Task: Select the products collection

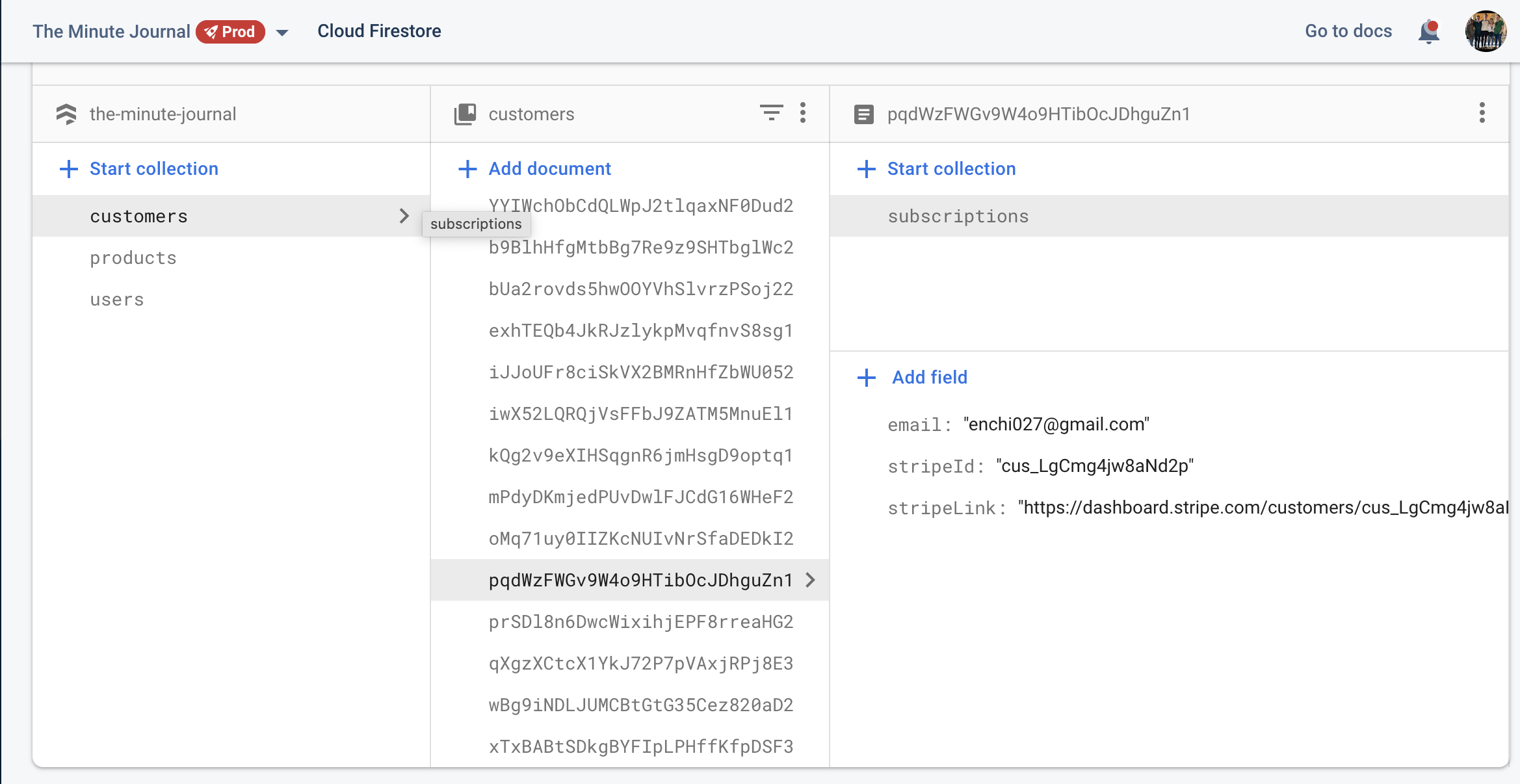Action: point(133,258)
